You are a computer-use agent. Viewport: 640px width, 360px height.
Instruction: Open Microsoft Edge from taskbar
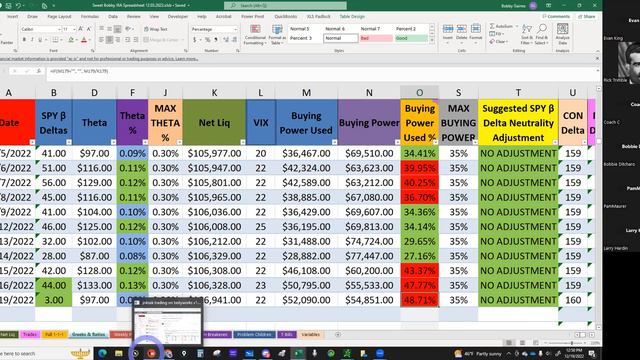coord(102,353)
